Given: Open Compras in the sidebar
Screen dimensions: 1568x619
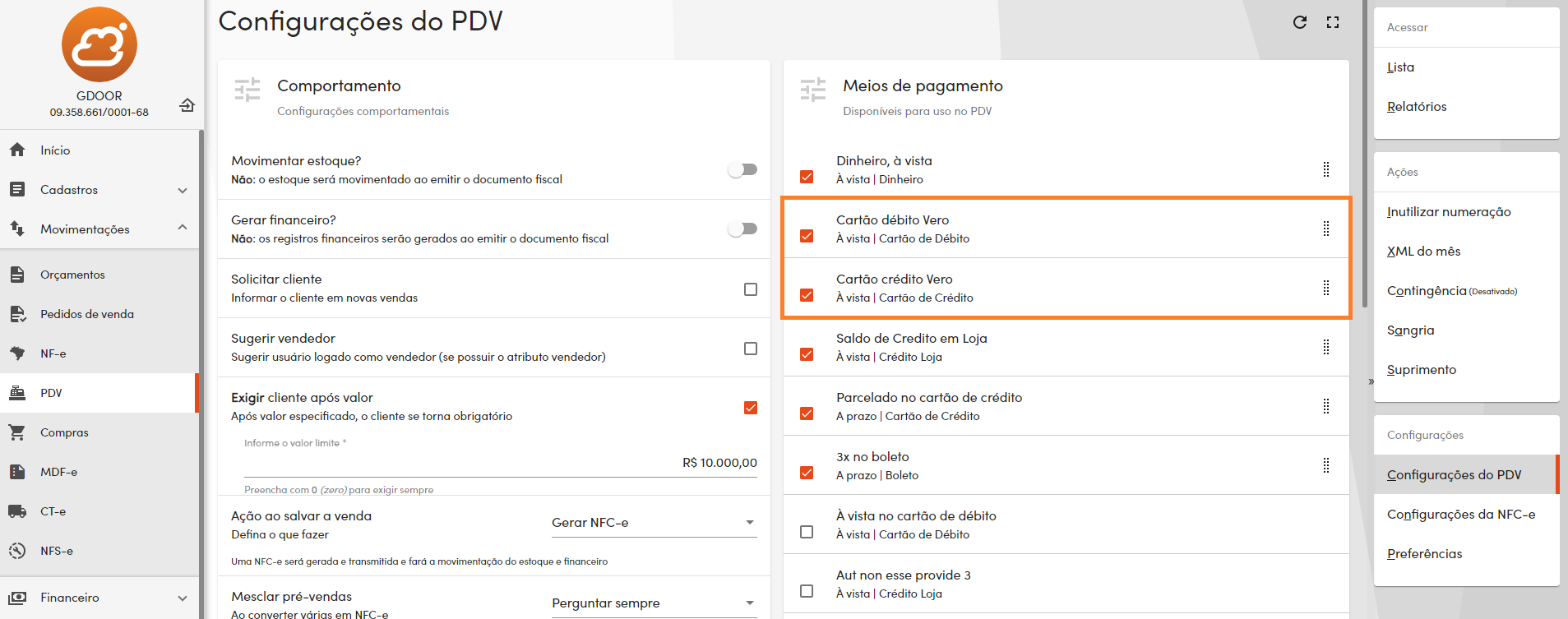Looking at the screenshot, I should [99, 432].
